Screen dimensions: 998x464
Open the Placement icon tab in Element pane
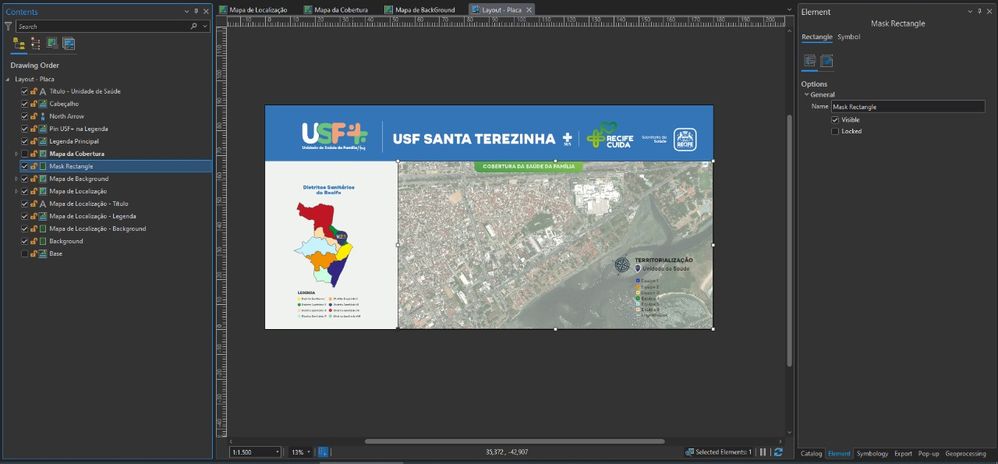tap(827, 62)
